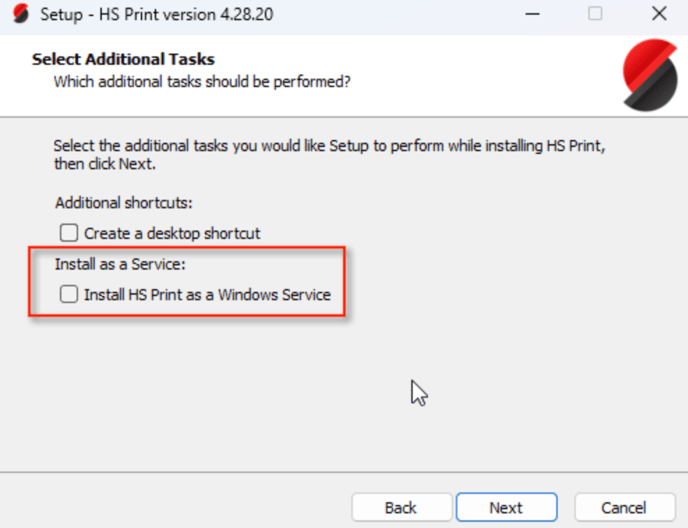Screen dimensions: 688x528
Task: Click the 'Additional shortcuts:' group label
Action: coord(124,203)
